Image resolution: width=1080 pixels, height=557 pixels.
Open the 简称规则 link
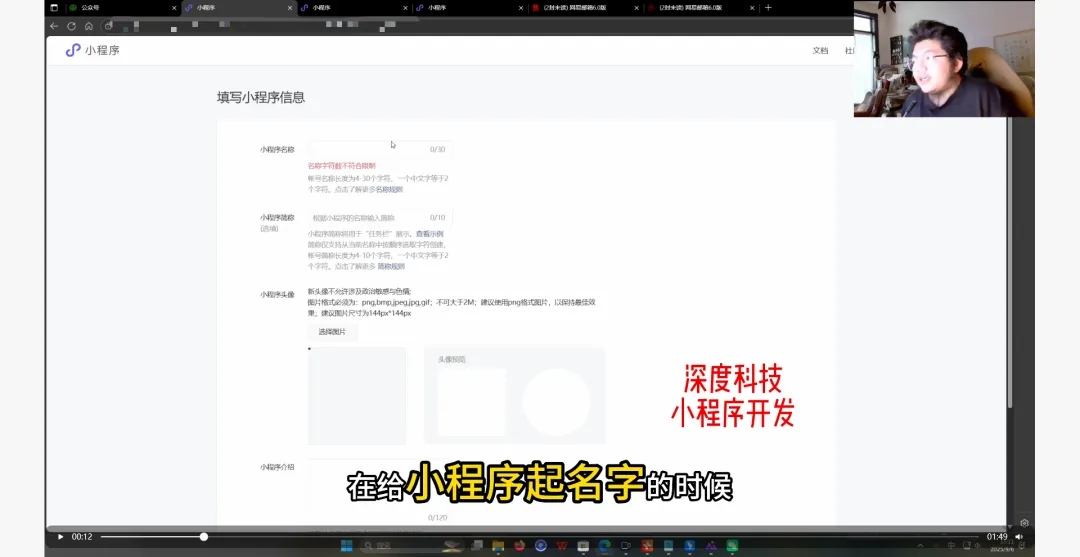[x=391, y=266]
